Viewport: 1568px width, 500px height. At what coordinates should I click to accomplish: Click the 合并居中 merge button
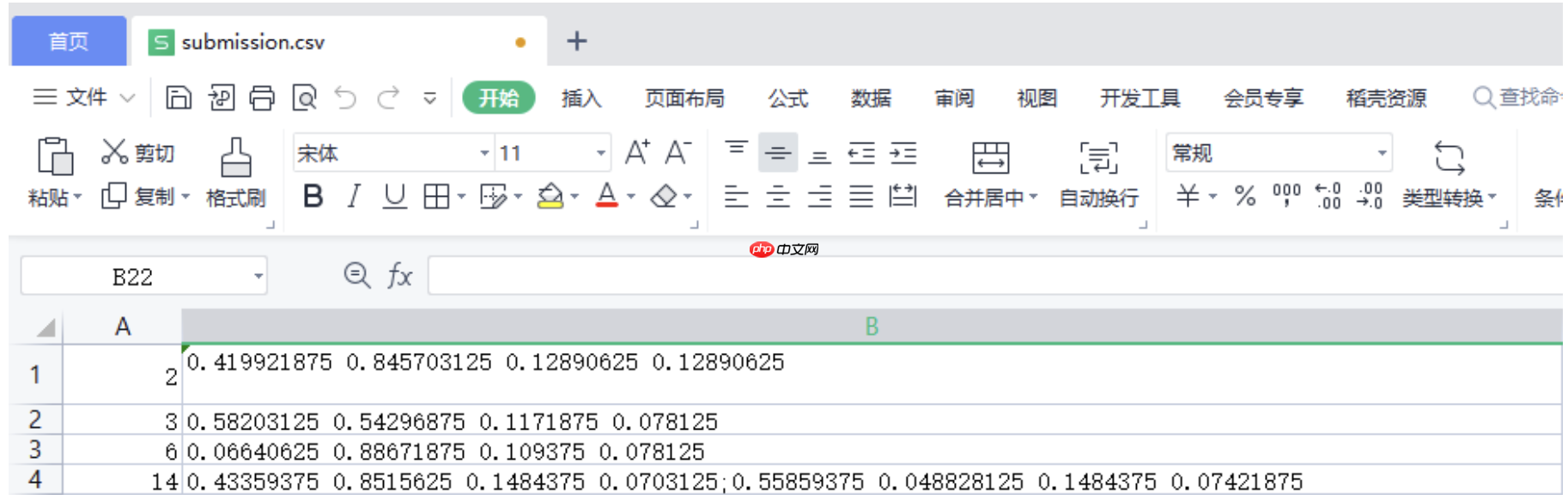click(990, 173)
